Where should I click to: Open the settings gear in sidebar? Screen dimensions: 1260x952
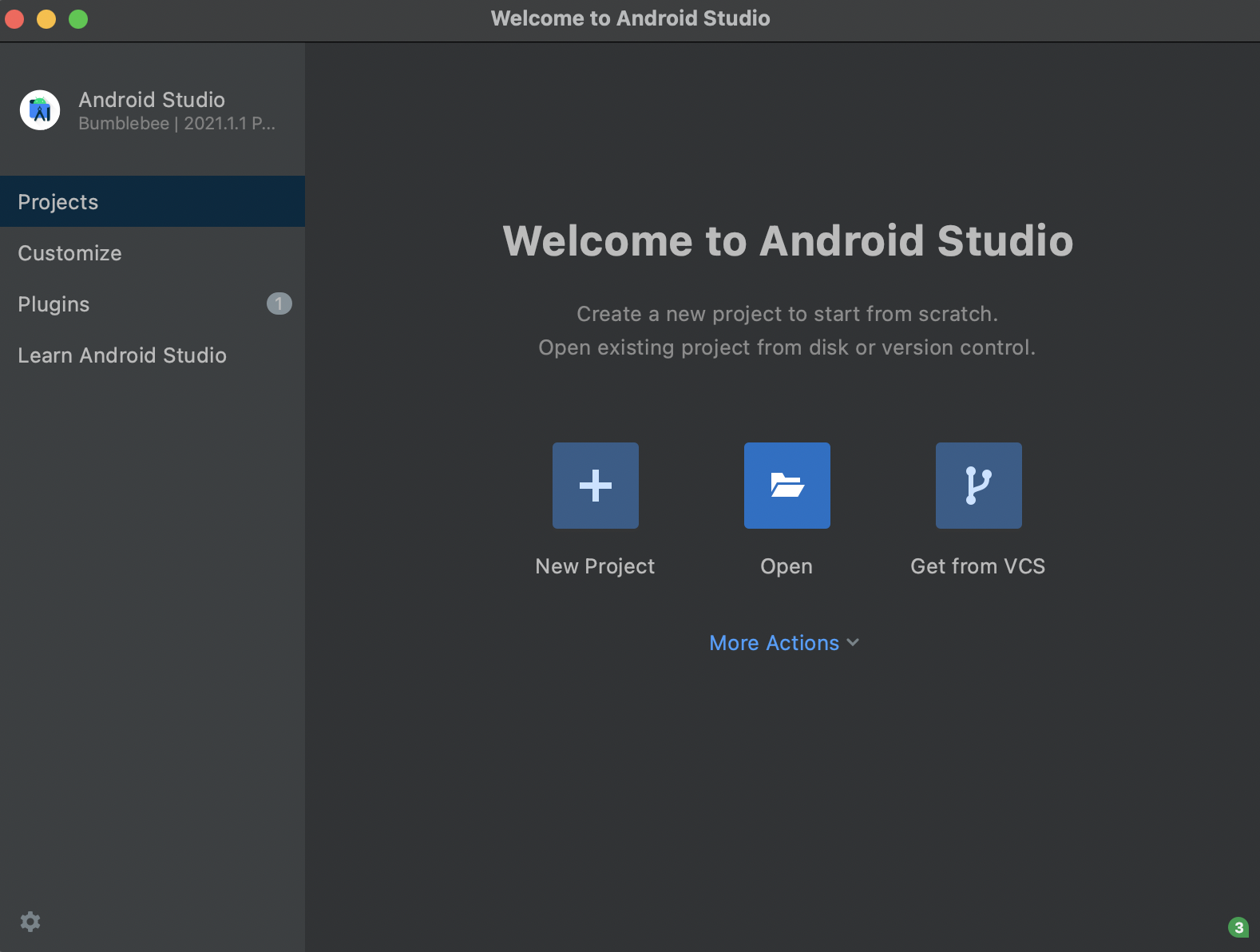[x=30, y=922]
